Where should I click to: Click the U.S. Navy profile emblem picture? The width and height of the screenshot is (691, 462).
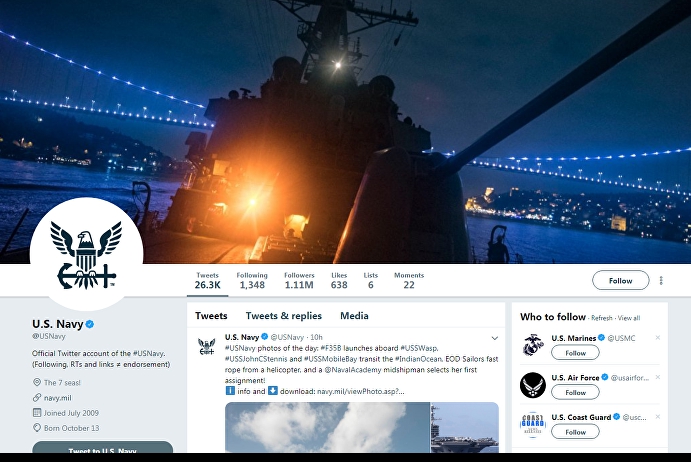[86, 254]
